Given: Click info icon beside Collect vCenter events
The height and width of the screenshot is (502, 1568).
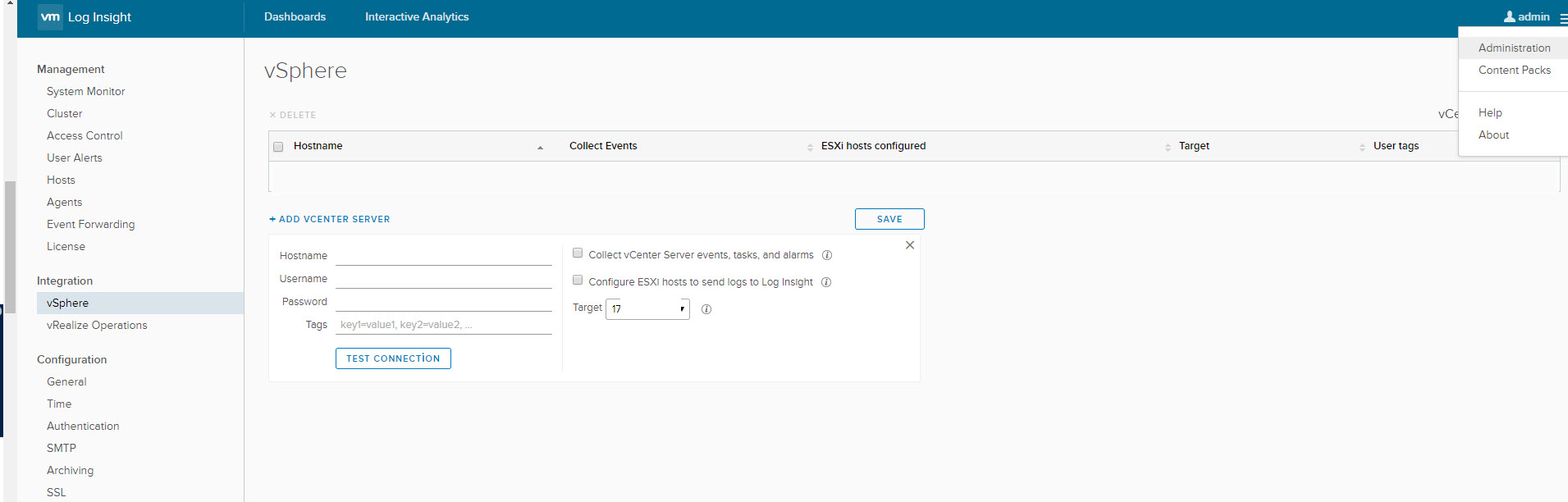Looking at the screenshot, I should point(827,255).
